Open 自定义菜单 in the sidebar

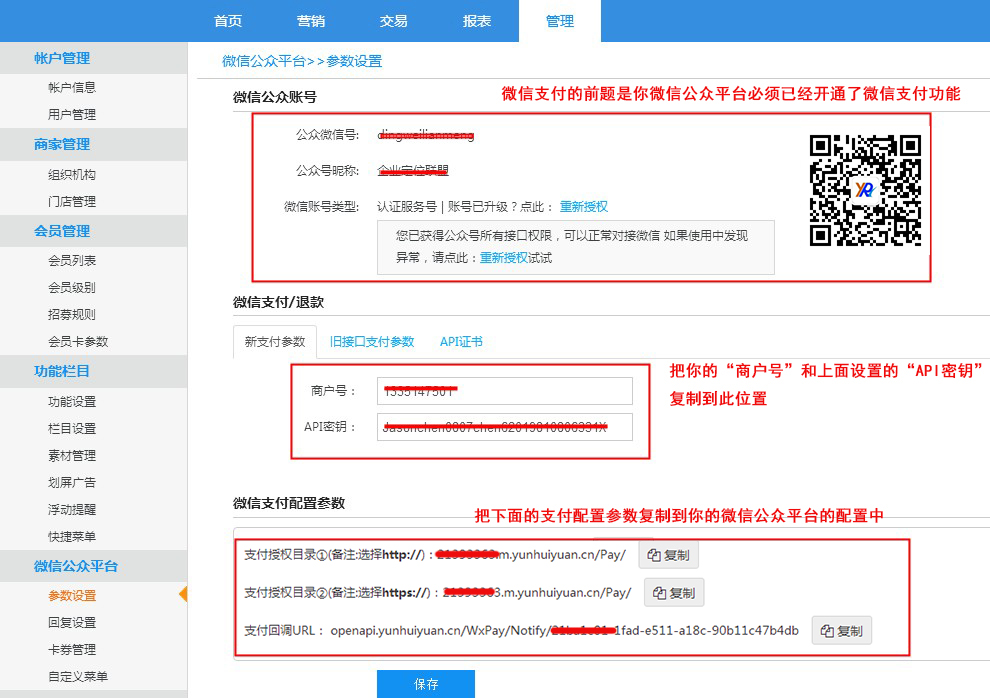[78, 677]
